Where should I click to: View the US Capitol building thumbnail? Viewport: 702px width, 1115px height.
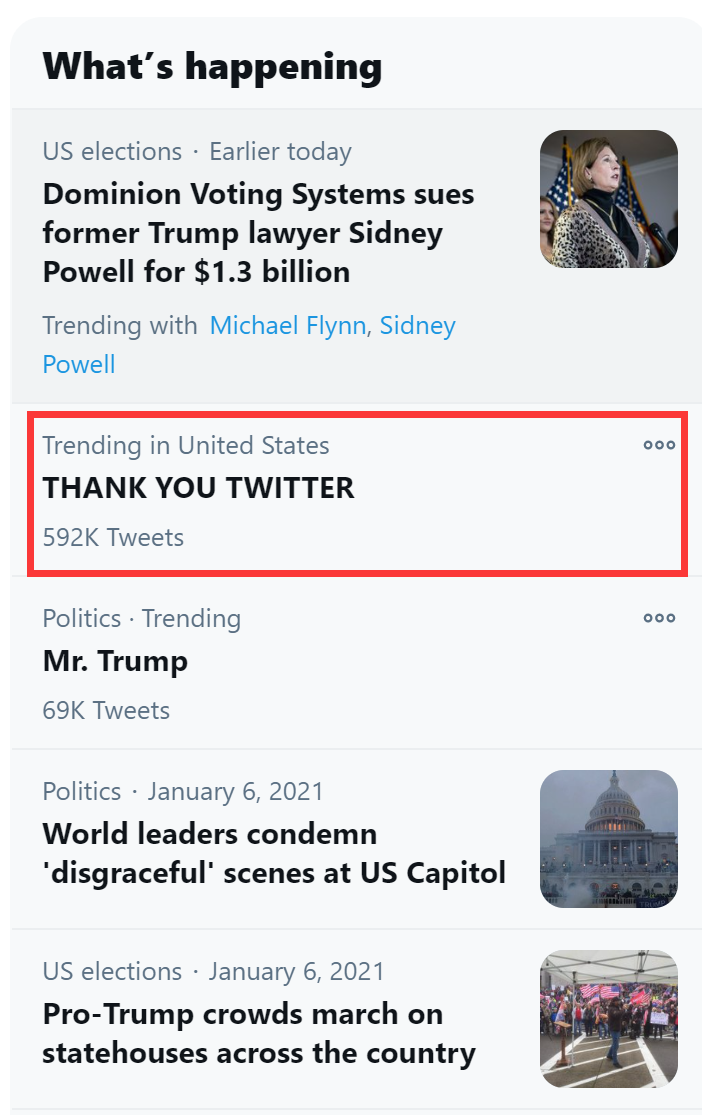608,839
